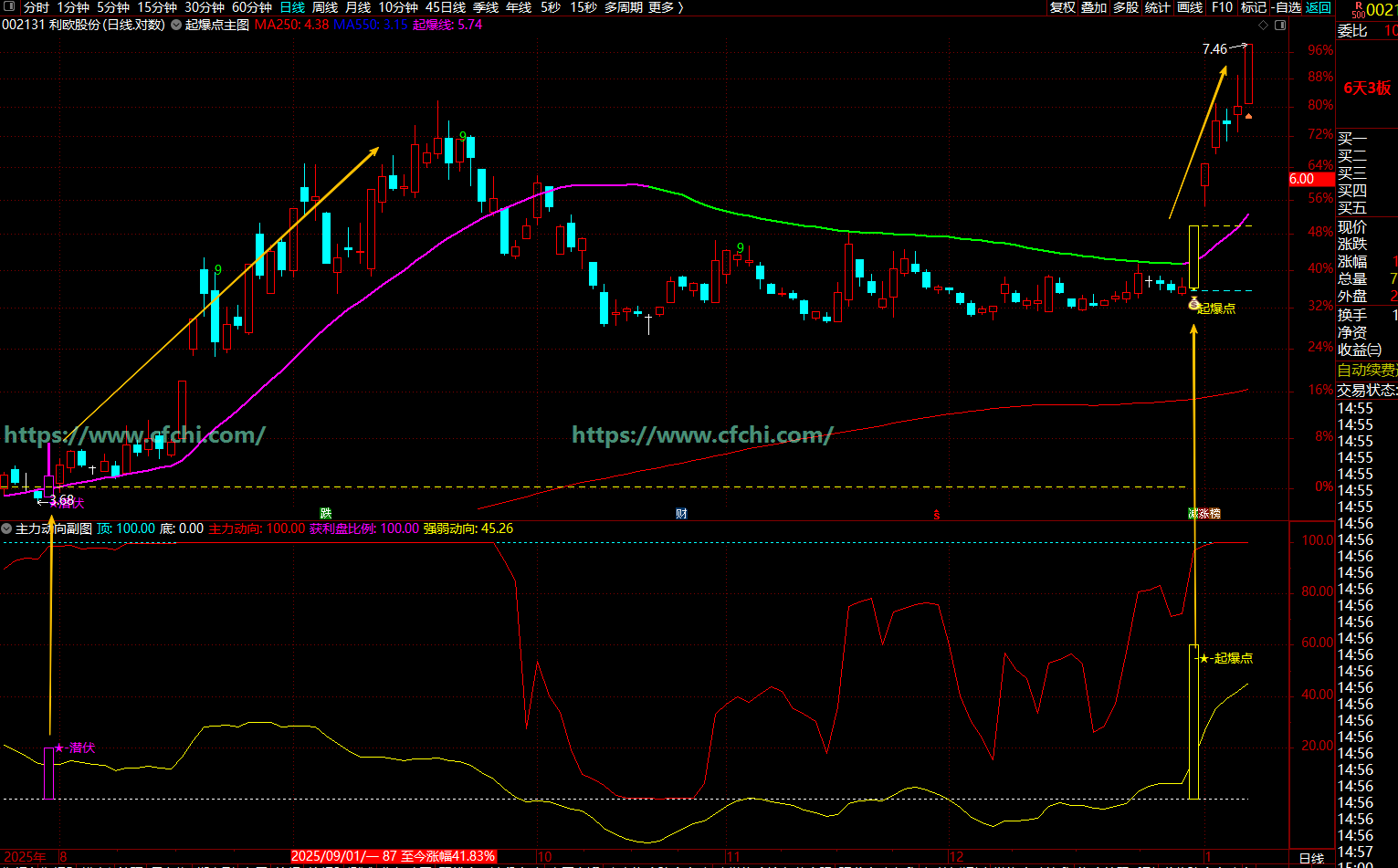Click the 3.68 low price label
This screenshot has height=868, width=1398.
(62, 500)
